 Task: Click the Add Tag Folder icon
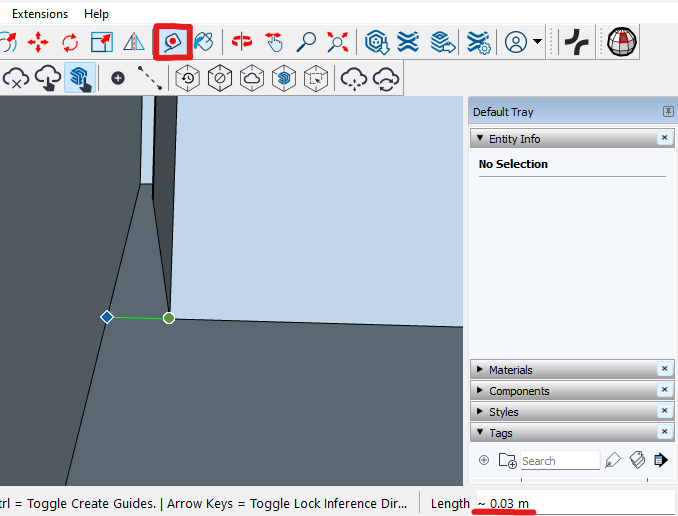tap(507, 460)
